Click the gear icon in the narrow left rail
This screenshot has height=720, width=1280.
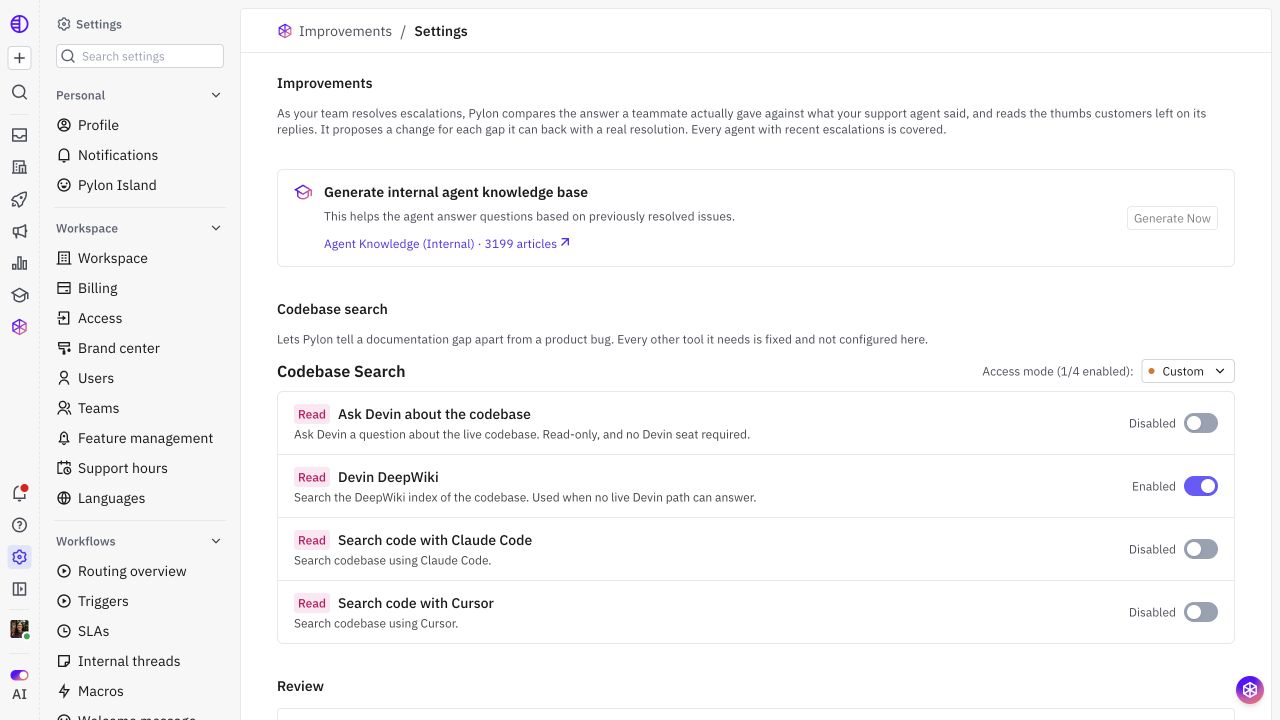[x=19, y=557]
